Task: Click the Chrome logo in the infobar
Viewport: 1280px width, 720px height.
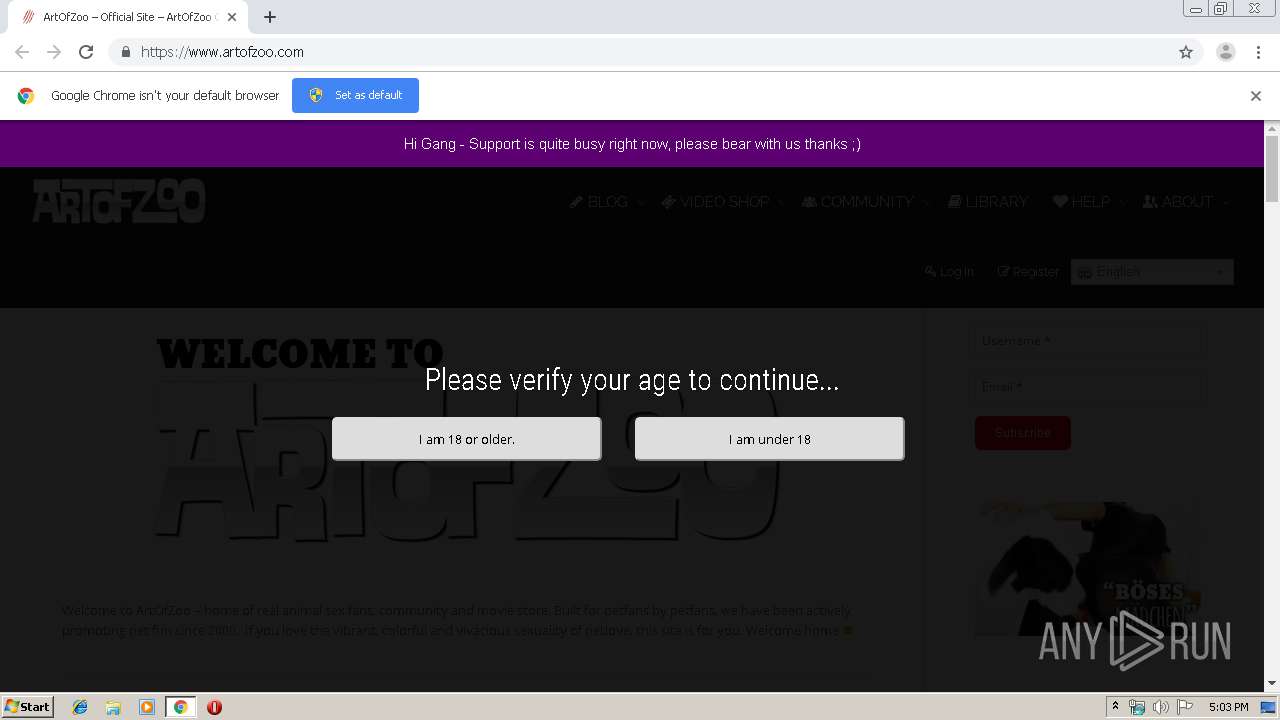Action: tap(26, 96)
